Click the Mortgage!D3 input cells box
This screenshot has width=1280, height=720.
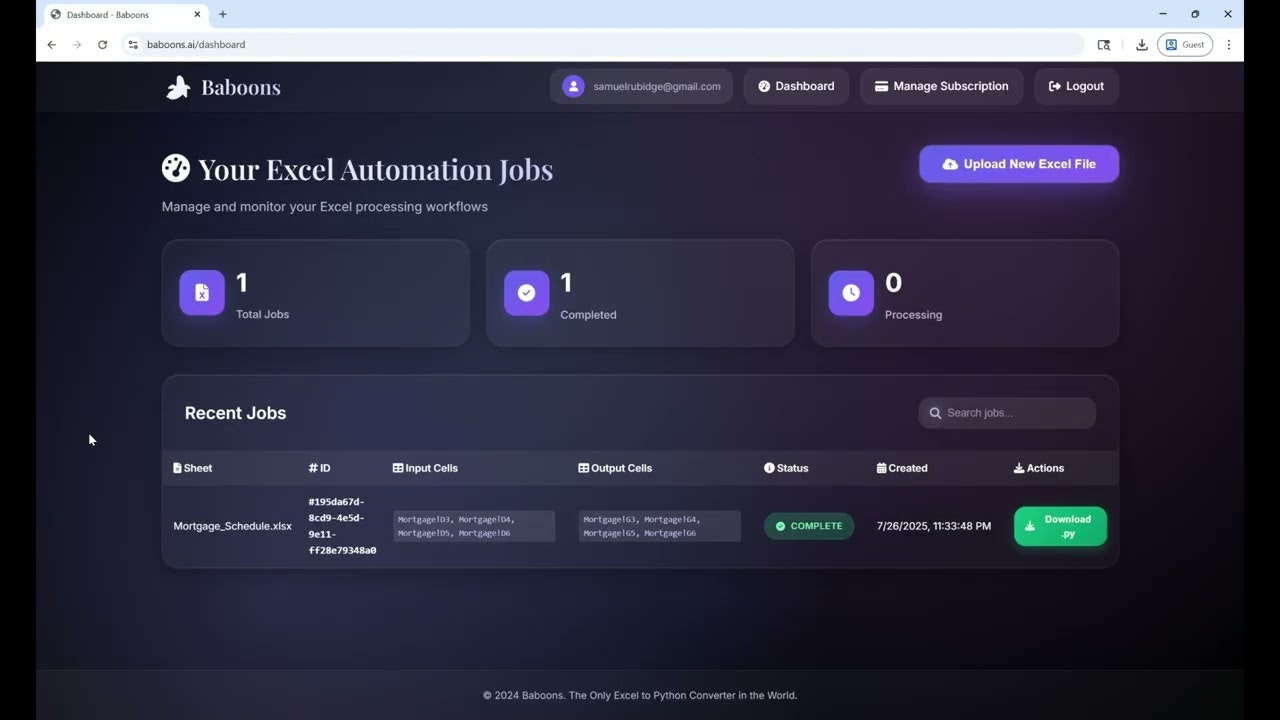pos(474,526)
